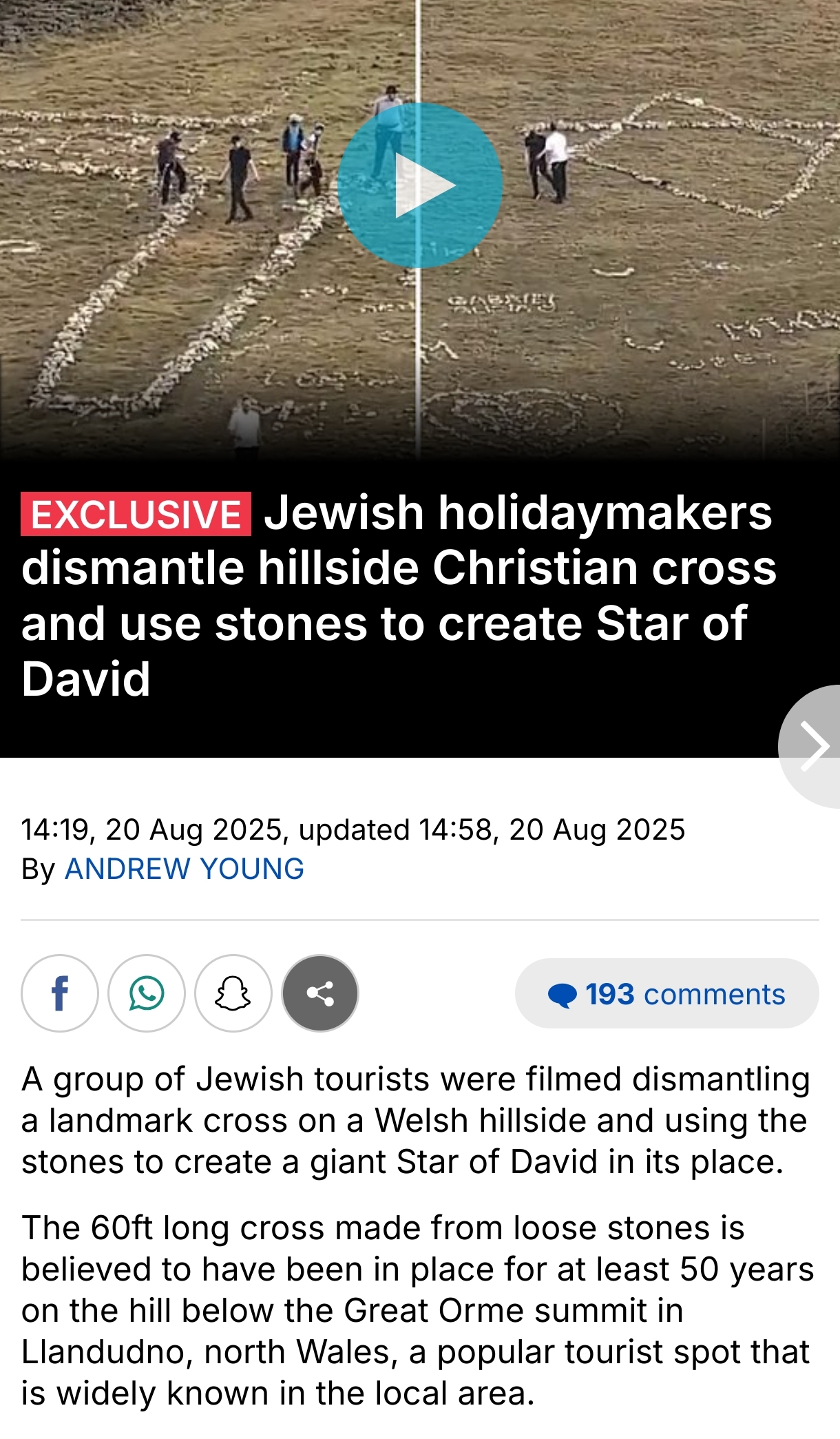The width and height of the screenshot is (840, 1439).
Task: Go to next article with chevron arrow
Action: click(x=812, y=746)
